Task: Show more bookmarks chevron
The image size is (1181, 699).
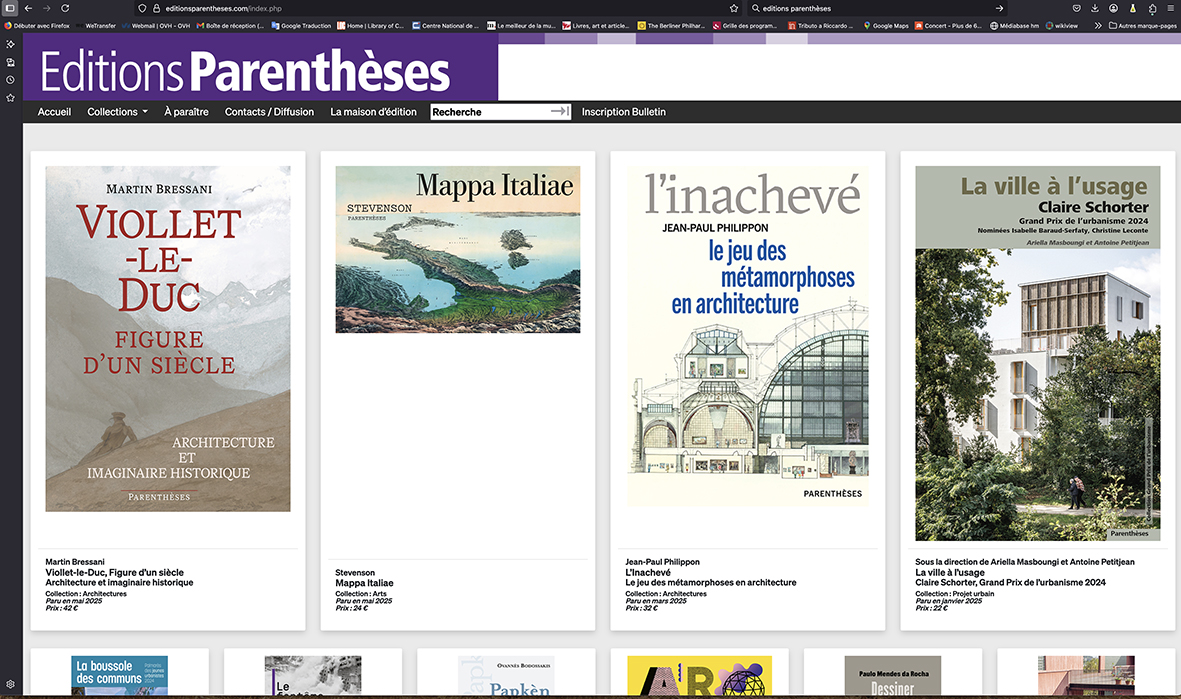Action: point(1098,26)
